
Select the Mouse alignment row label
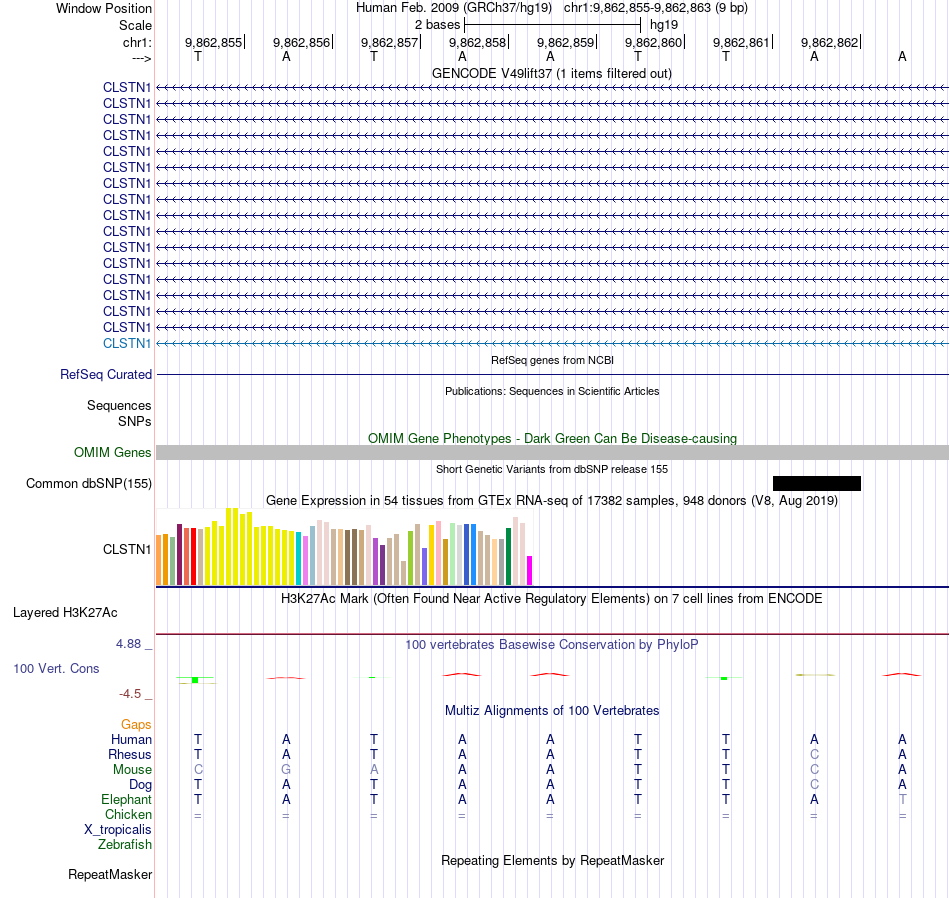132,770
